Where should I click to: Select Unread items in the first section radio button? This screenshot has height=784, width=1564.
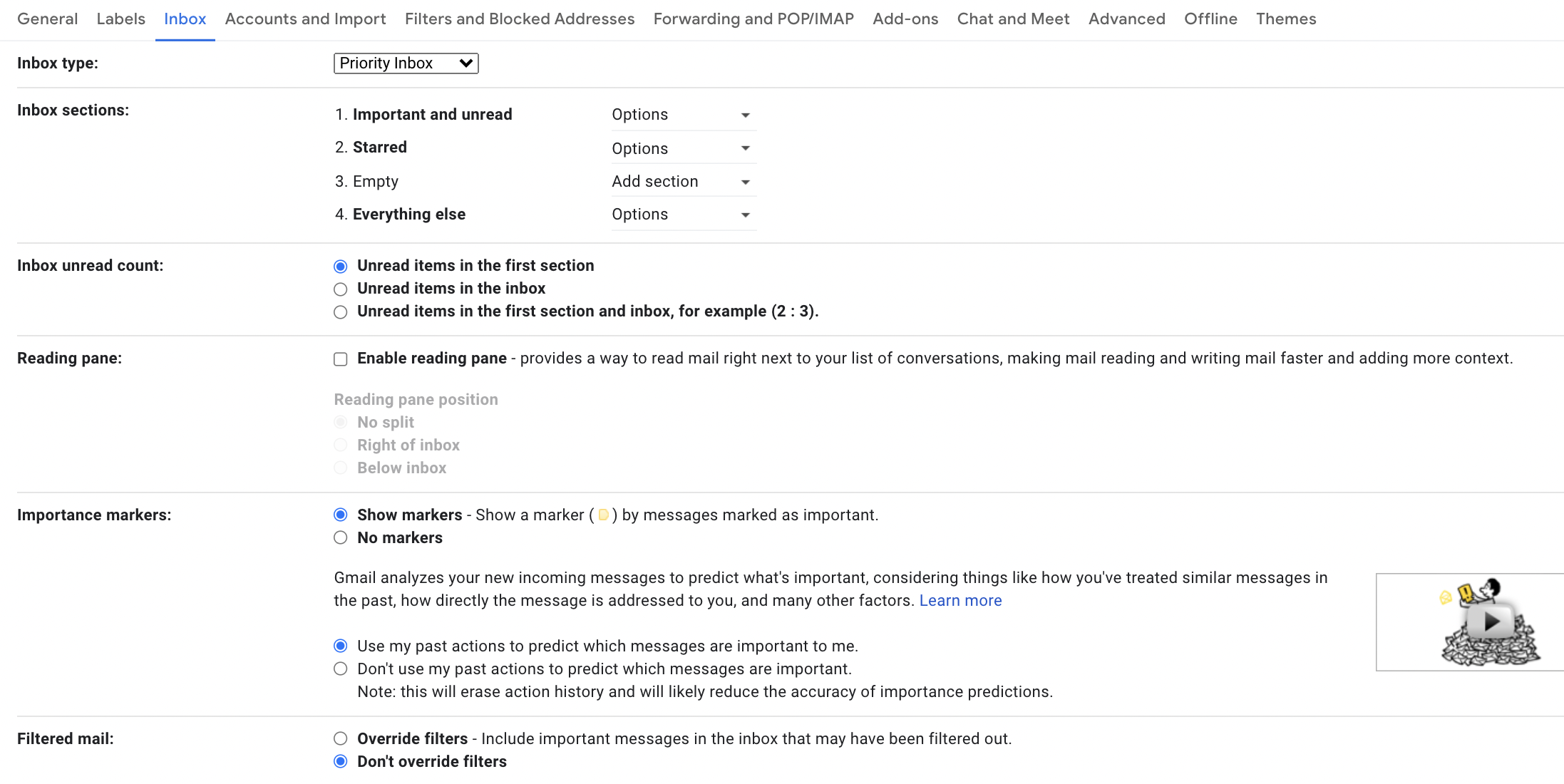click(x=341, y=266)
